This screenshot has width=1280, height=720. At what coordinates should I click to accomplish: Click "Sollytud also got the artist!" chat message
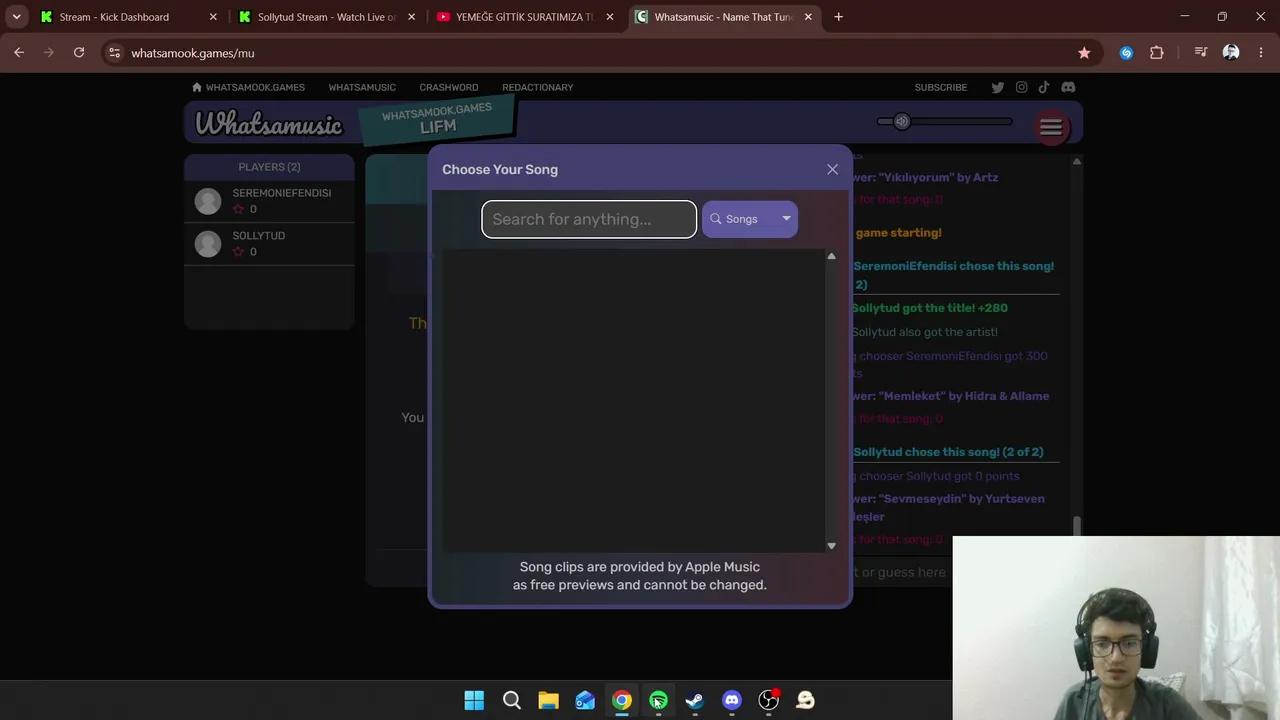[x=925, y=332]
